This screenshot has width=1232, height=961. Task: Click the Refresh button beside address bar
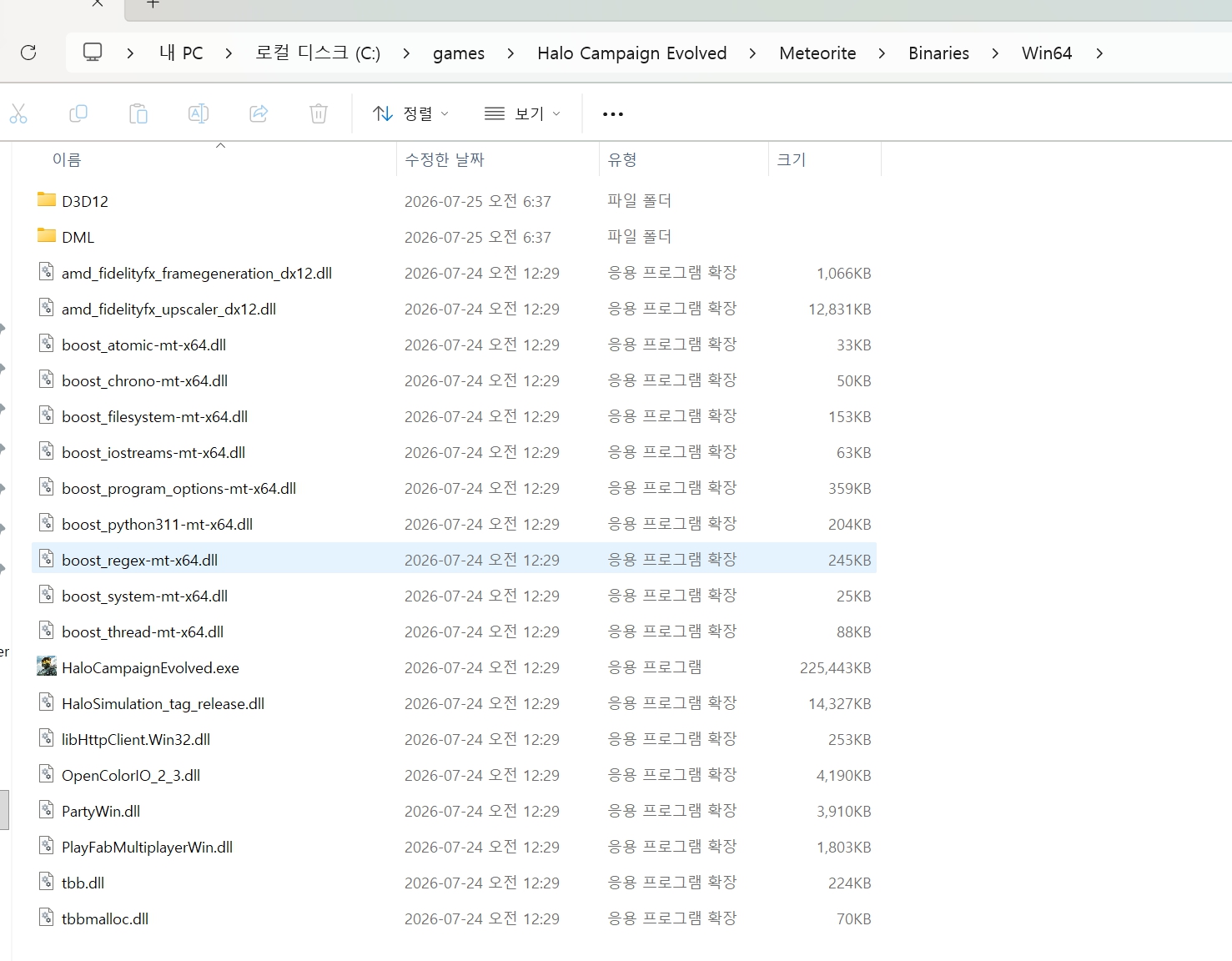(28, 53)
